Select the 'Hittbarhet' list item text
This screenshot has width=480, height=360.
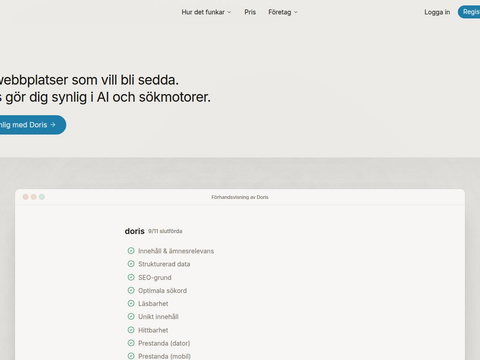[x=153, y=330]
